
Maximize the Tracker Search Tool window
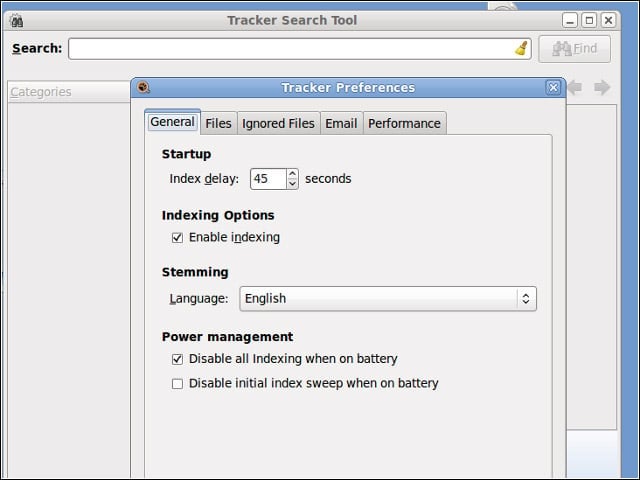pos(589,20)
